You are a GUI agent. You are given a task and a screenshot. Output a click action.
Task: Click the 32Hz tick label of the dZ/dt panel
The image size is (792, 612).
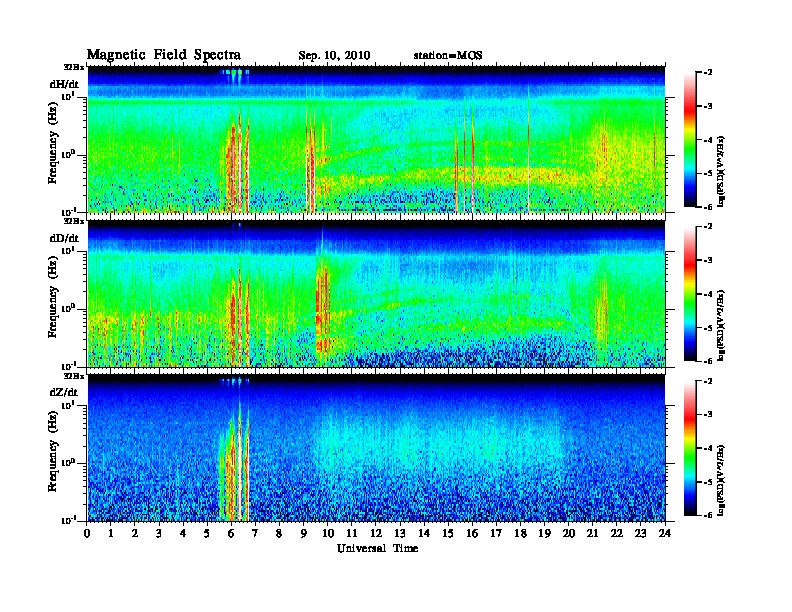point(74,376)
